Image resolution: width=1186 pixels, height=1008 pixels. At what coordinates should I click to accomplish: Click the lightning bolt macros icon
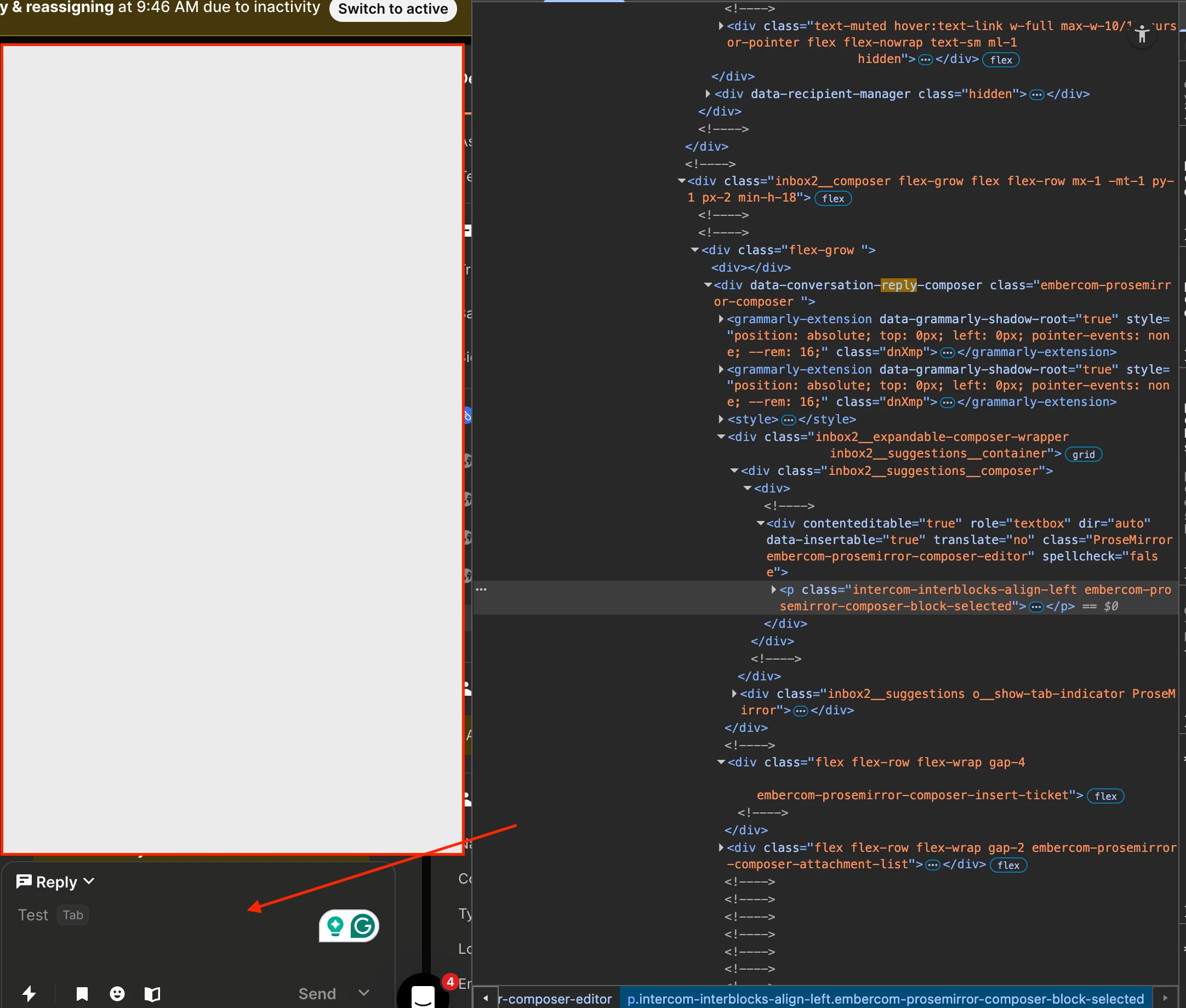(29, 994)
